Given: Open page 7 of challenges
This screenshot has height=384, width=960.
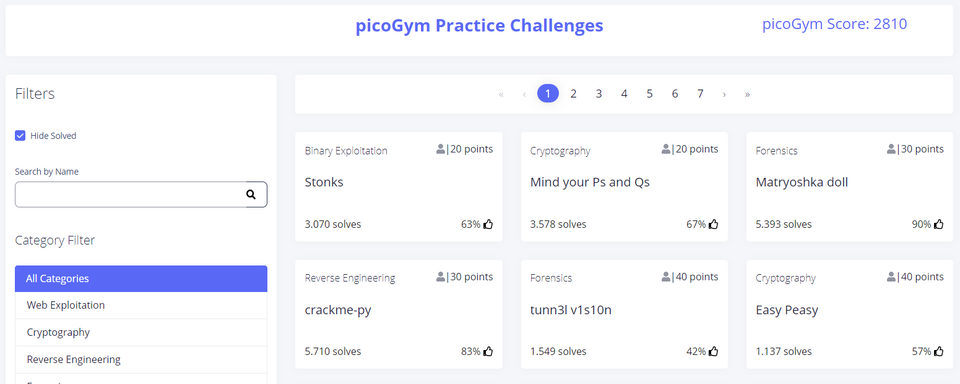Looking at the screenshot, I should pos(700,94).
